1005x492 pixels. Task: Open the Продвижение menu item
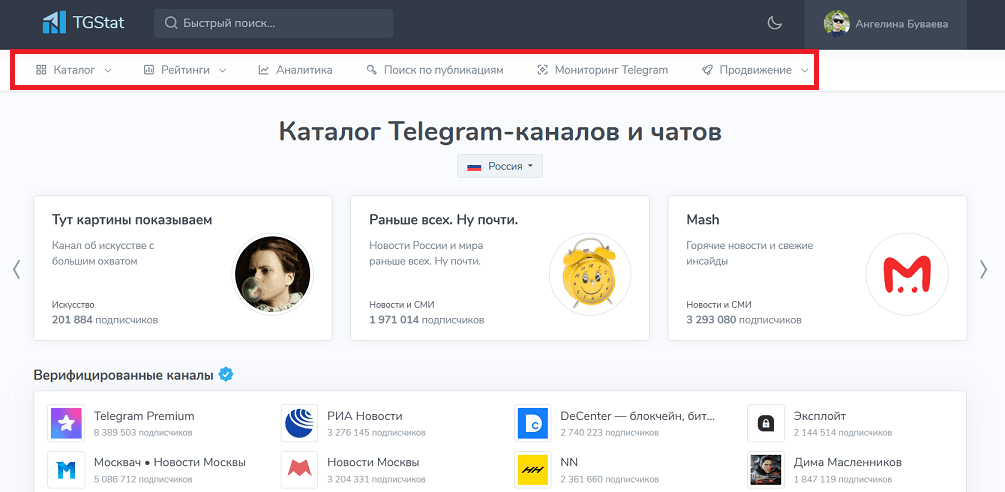point(756,70)
